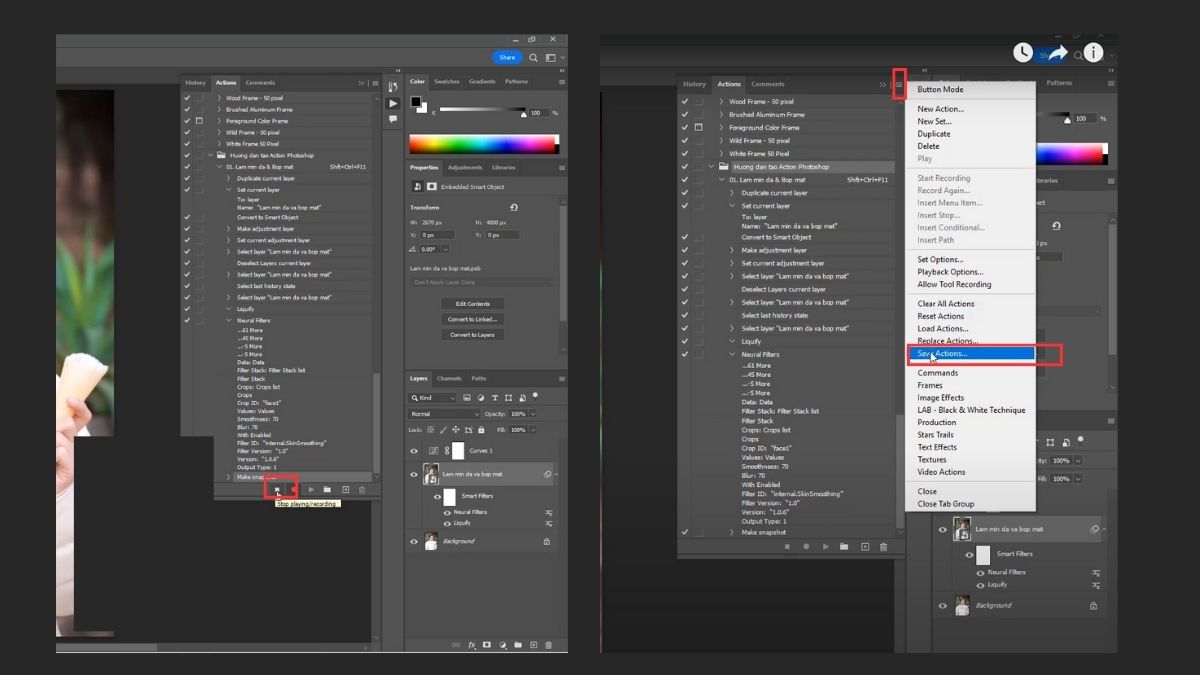The image size is (1200, 675).
Task: Switch to Channels tab in left screenshot
Action: [x=449, y=378]
